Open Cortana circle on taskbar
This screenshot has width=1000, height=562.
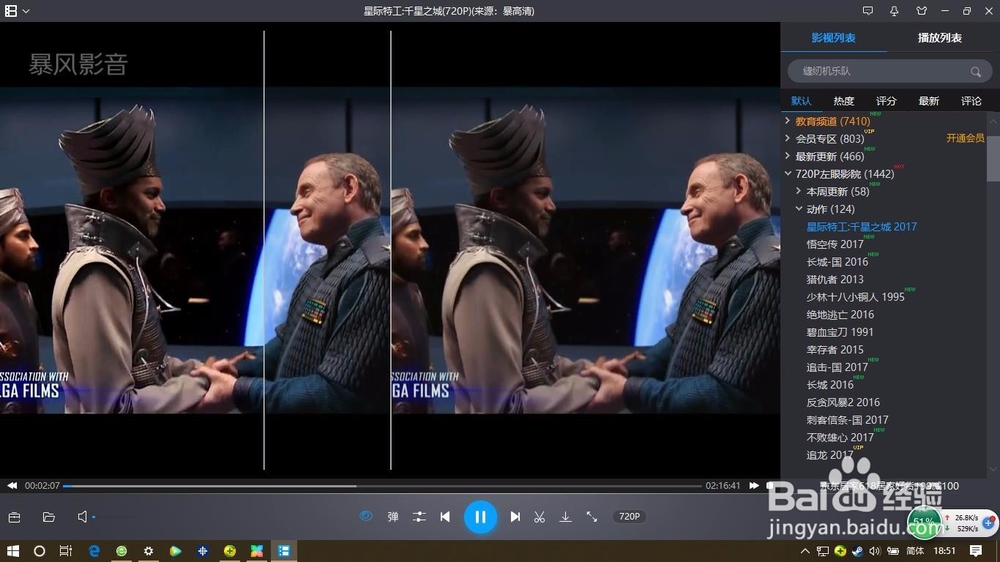pyautogui.click(x=39, y=551)
